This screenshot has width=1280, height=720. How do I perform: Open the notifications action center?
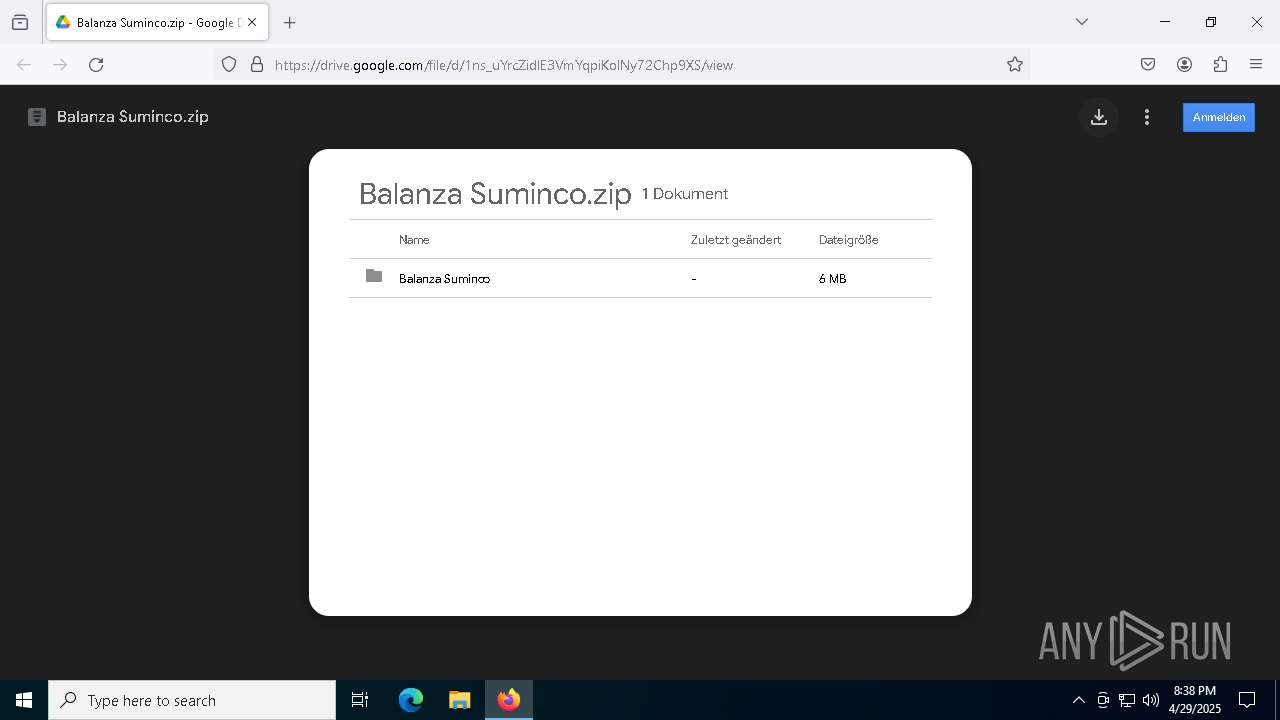pyautogui.click(x=1247, y=700)
